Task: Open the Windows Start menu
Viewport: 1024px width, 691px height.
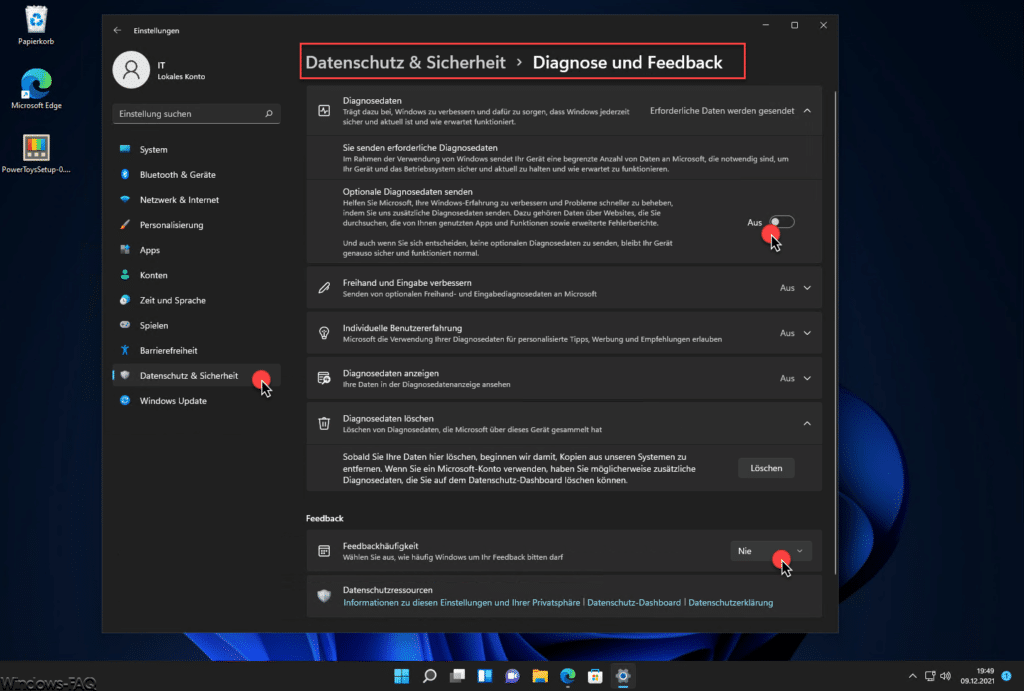Action: 402,676
